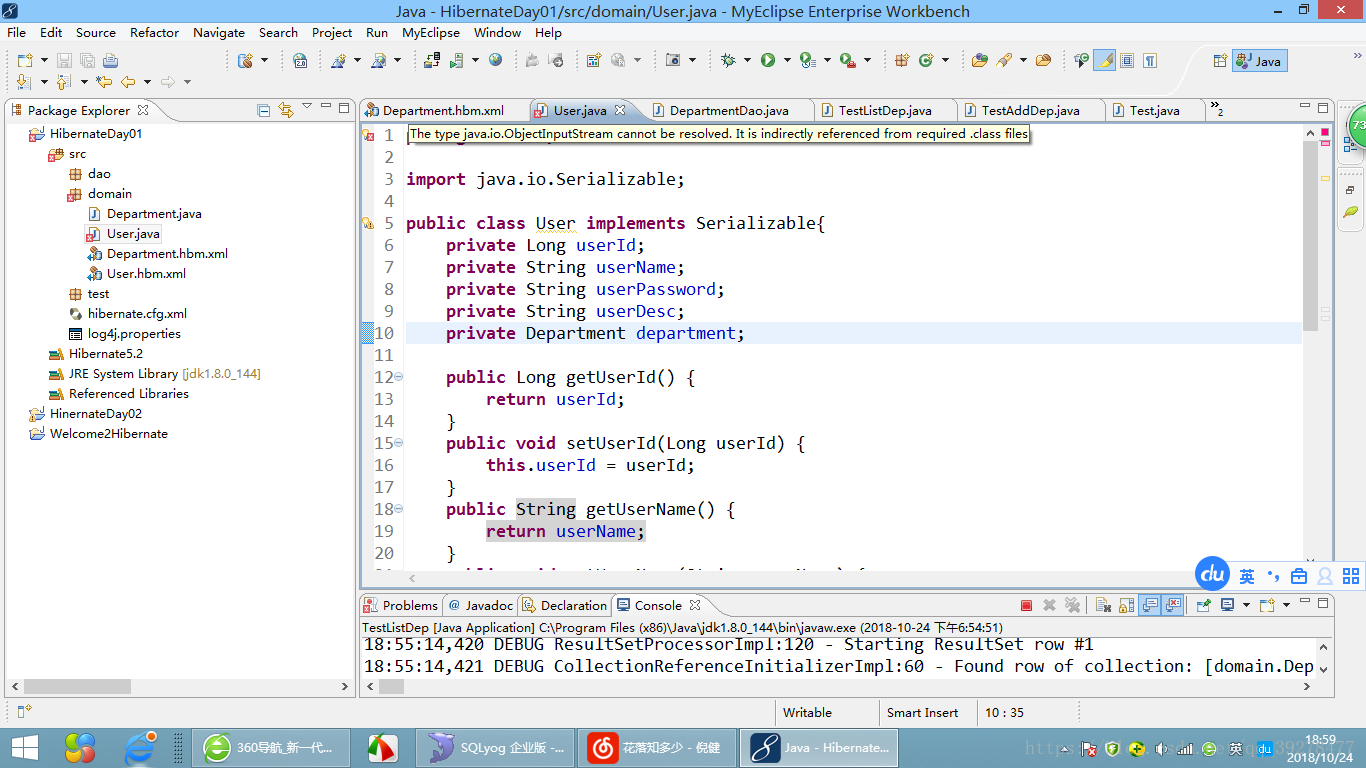The height and width of the screenshot is (768, 1366).
Task: Click the Next Annotation icon
Action: 23,82
